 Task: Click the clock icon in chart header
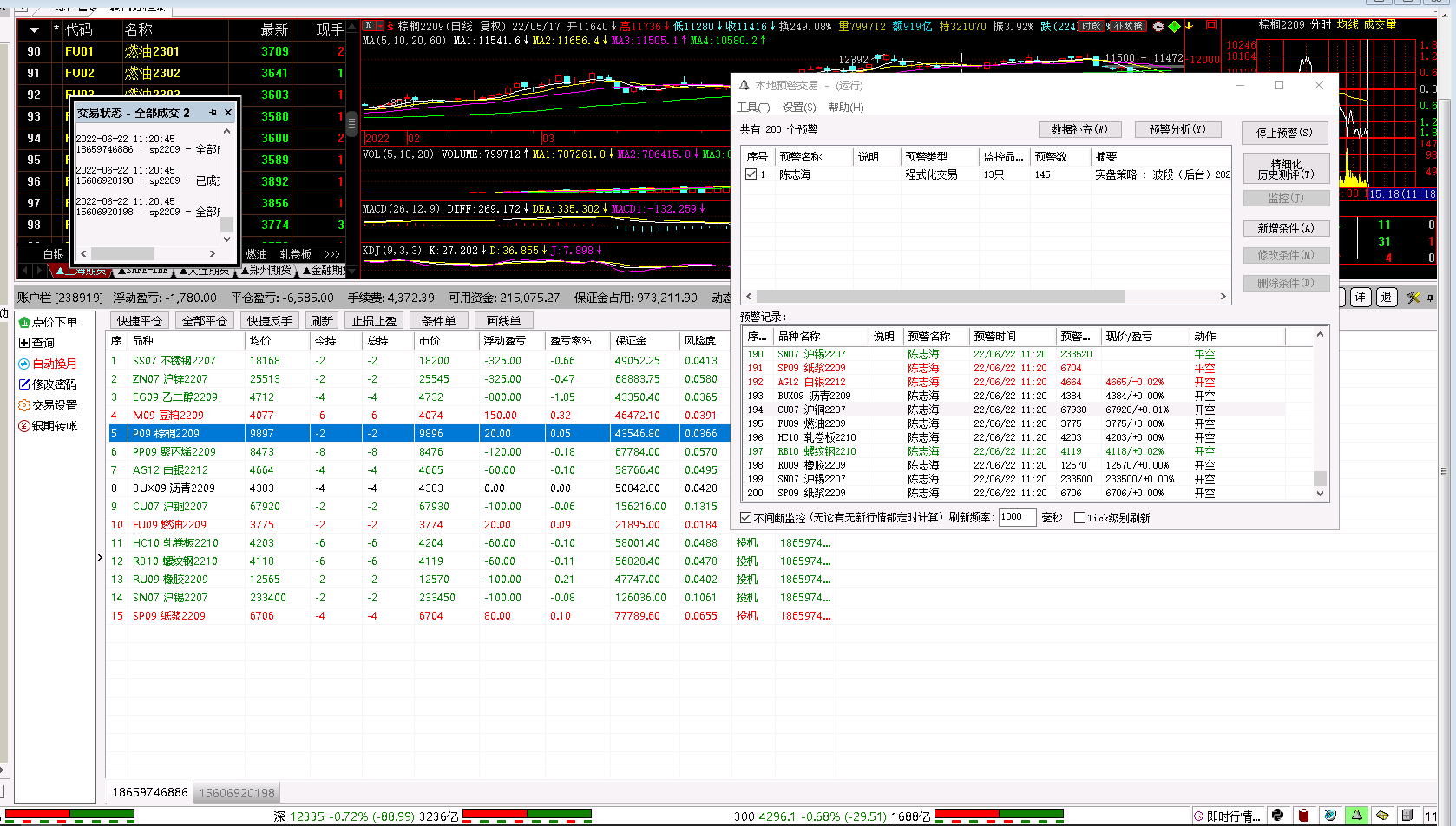[1158, 26]
